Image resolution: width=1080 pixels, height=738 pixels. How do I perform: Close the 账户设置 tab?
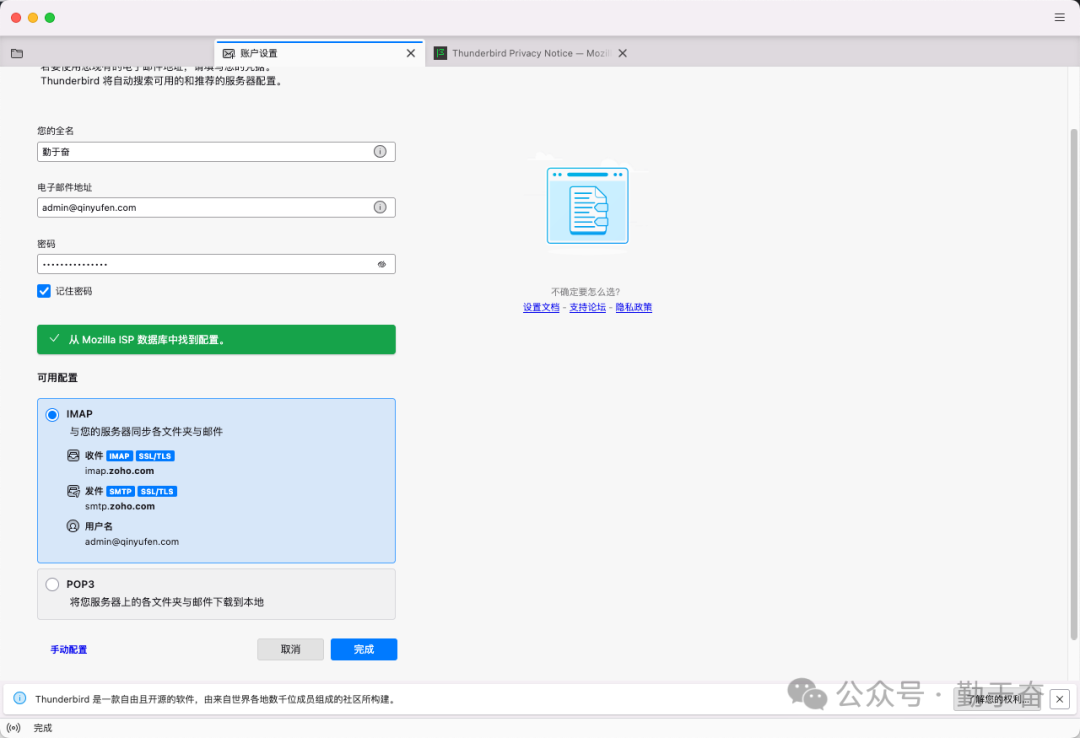pyautogui.click(x=411, y=53)
